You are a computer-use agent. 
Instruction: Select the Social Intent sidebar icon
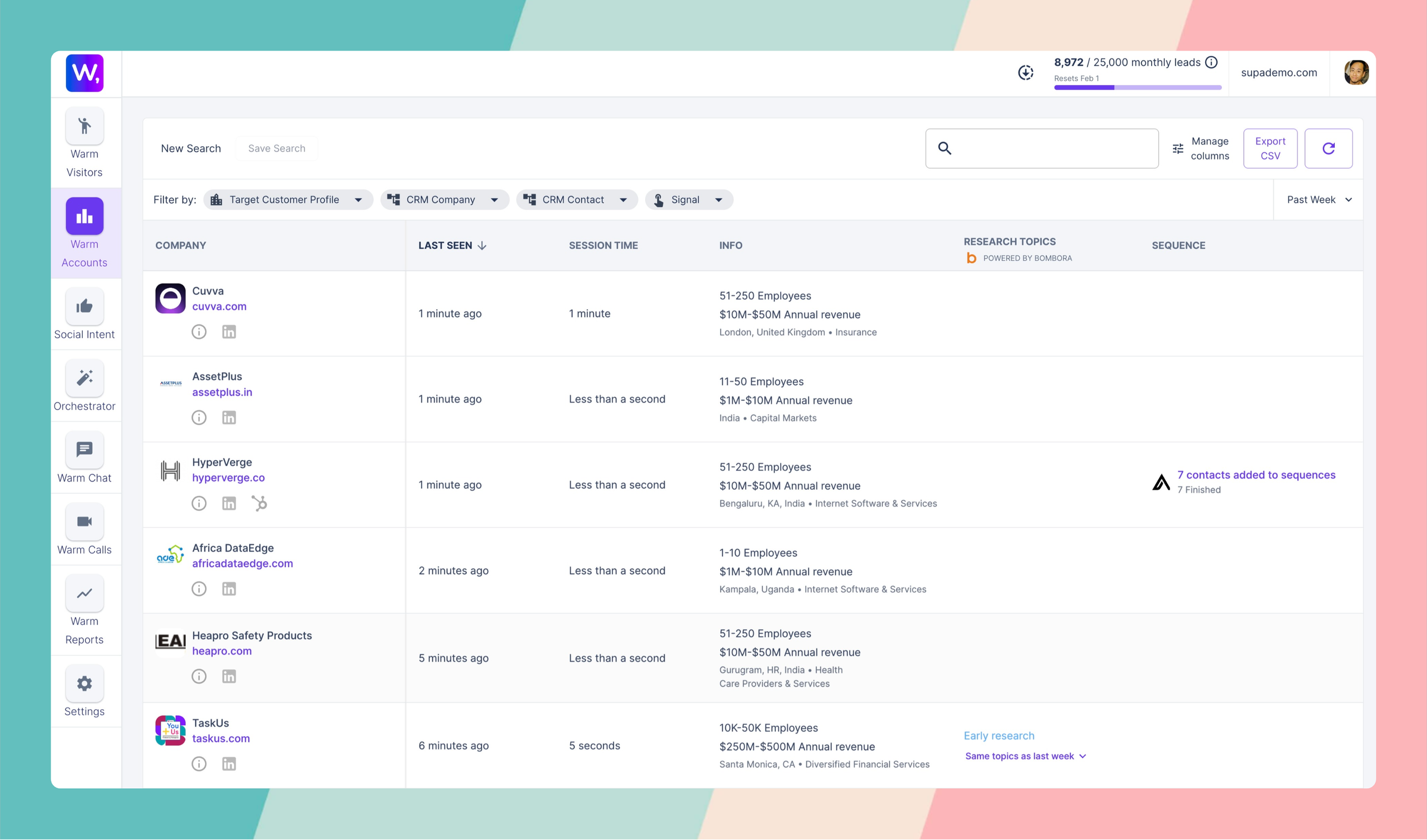84,306
